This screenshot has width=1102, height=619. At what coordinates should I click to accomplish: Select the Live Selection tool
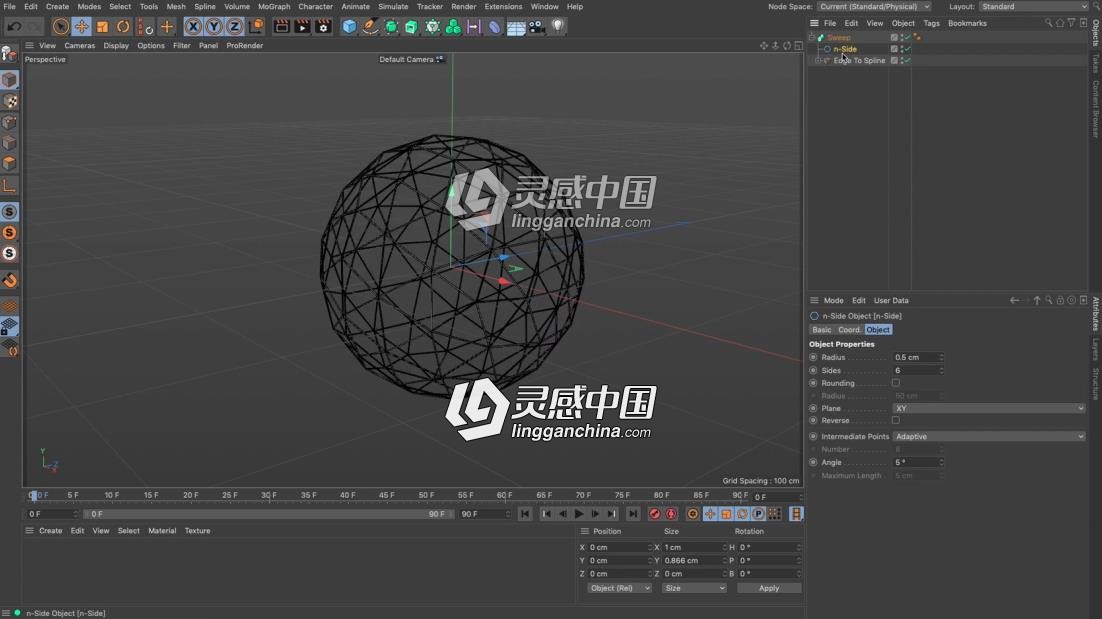(x=60, y=27)
